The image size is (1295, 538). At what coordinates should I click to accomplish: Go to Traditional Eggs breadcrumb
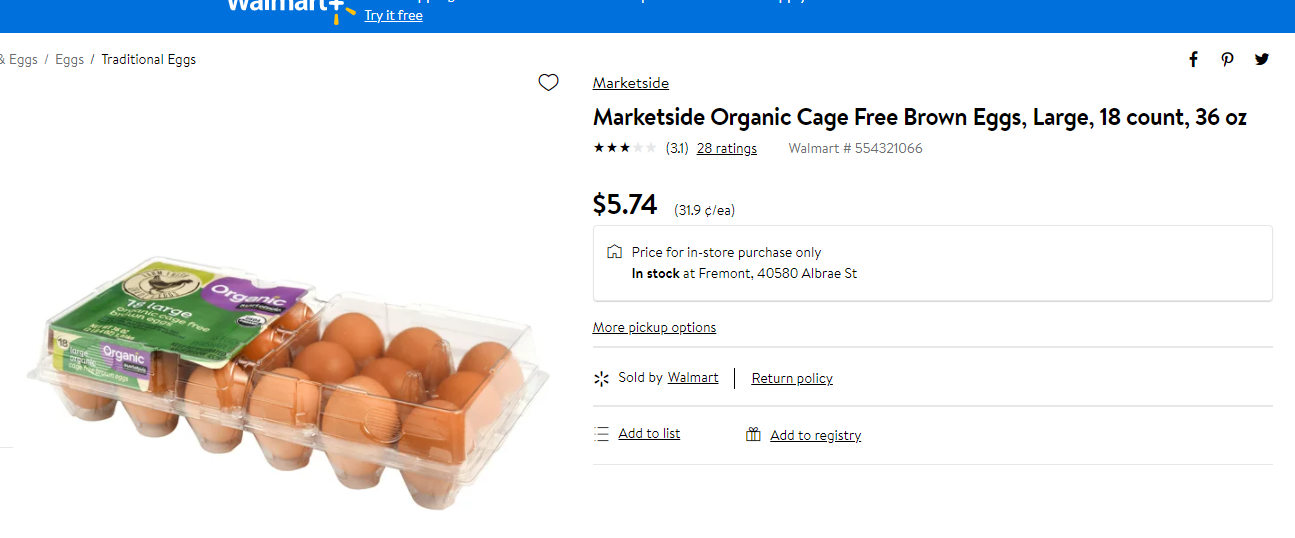(x=148, y=59)
